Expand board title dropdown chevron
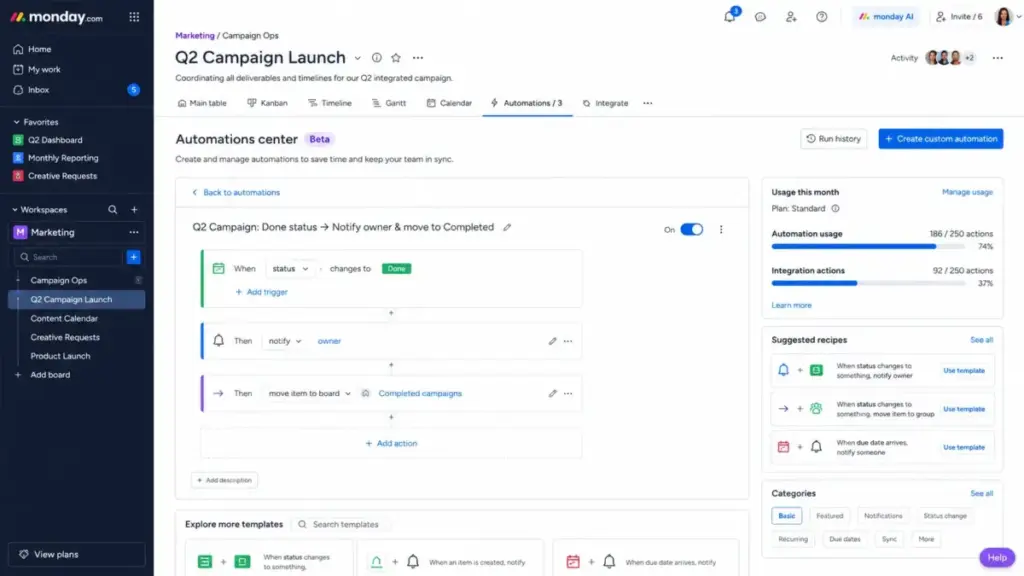Viewport: 1024px width, 576px height. (357, 58)
